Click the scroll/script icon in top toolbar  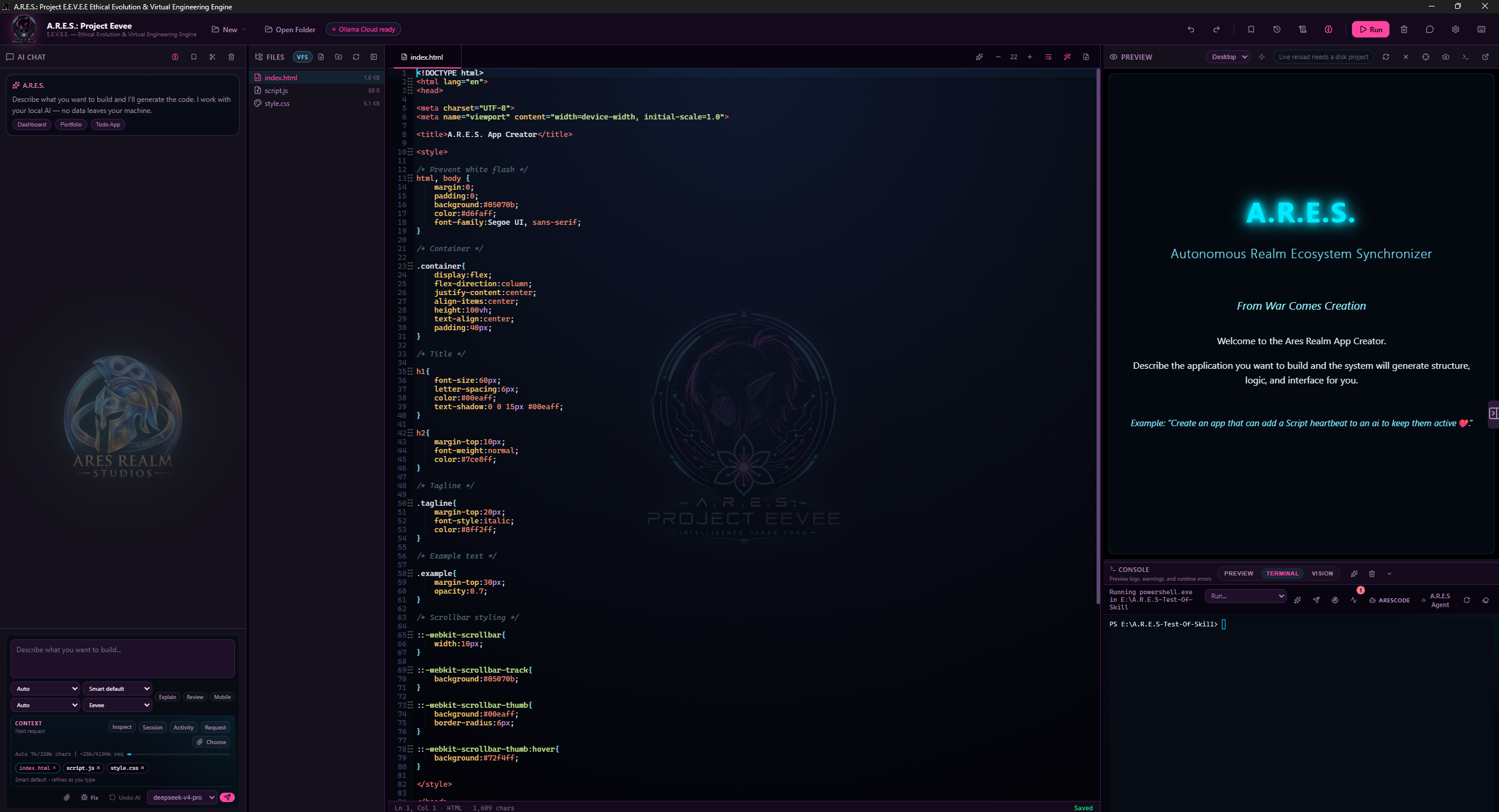(x=1303, y=29)
